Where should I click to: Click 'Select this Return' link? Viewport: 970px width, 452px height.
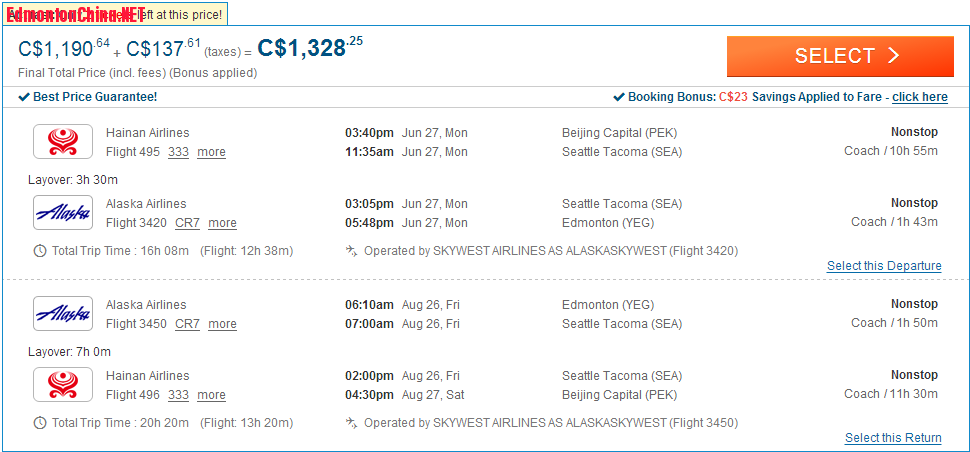[x=893, y=438]
